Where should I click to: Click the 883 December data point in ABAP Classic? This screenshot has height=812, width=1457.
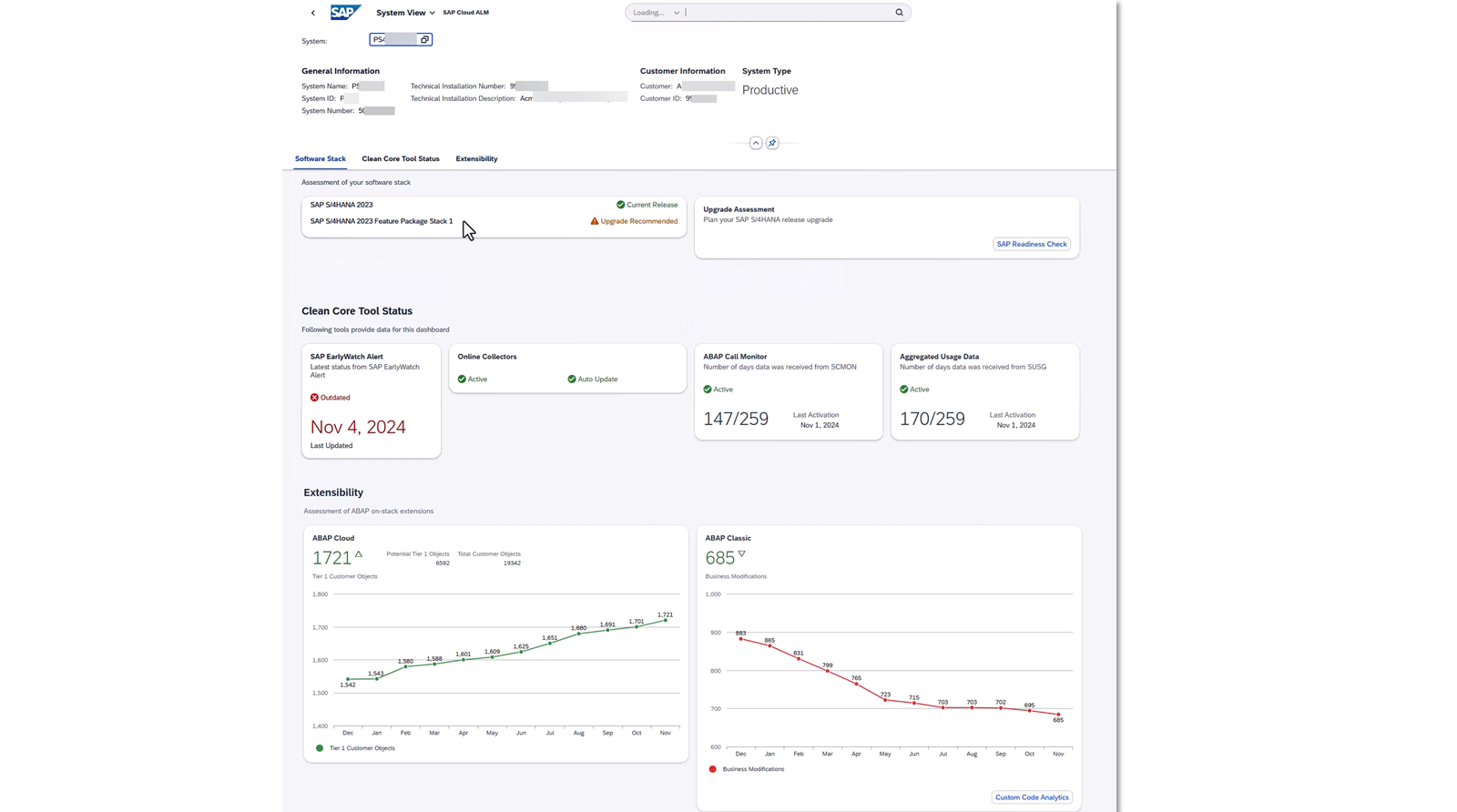tap(740, 639)
